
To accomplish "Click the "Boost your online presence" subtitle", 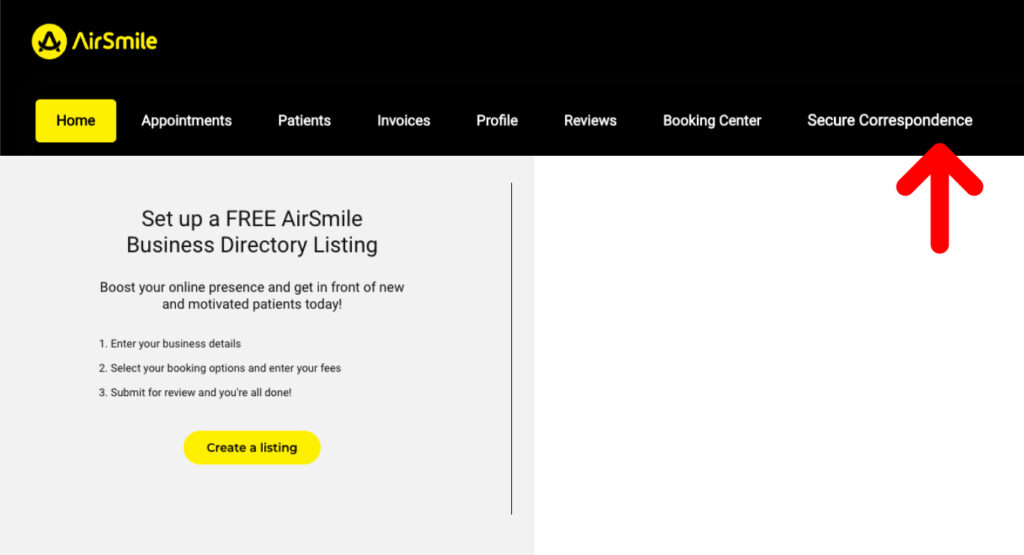I will 252,295.
